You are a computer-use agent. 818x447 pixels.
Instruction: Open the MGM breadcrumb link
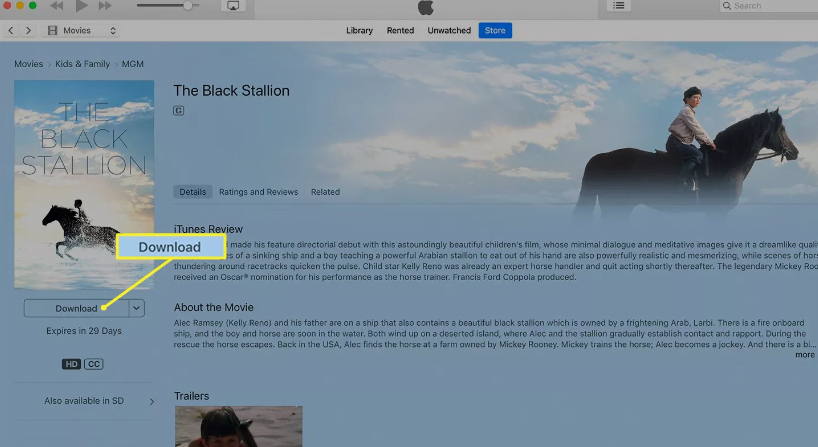(133, 64)
